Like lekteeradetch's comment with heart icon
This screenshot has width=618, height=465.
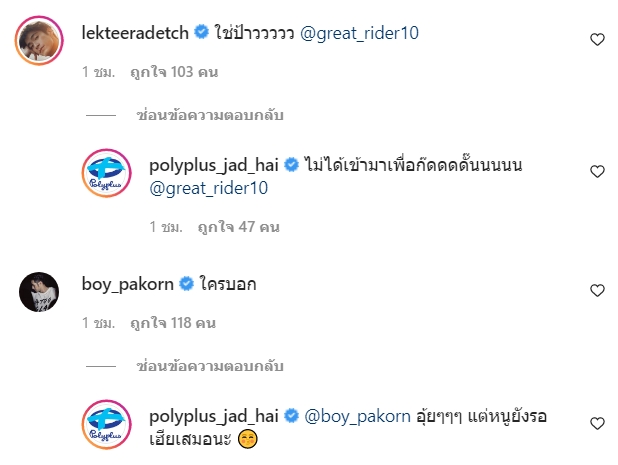(597, 39)
